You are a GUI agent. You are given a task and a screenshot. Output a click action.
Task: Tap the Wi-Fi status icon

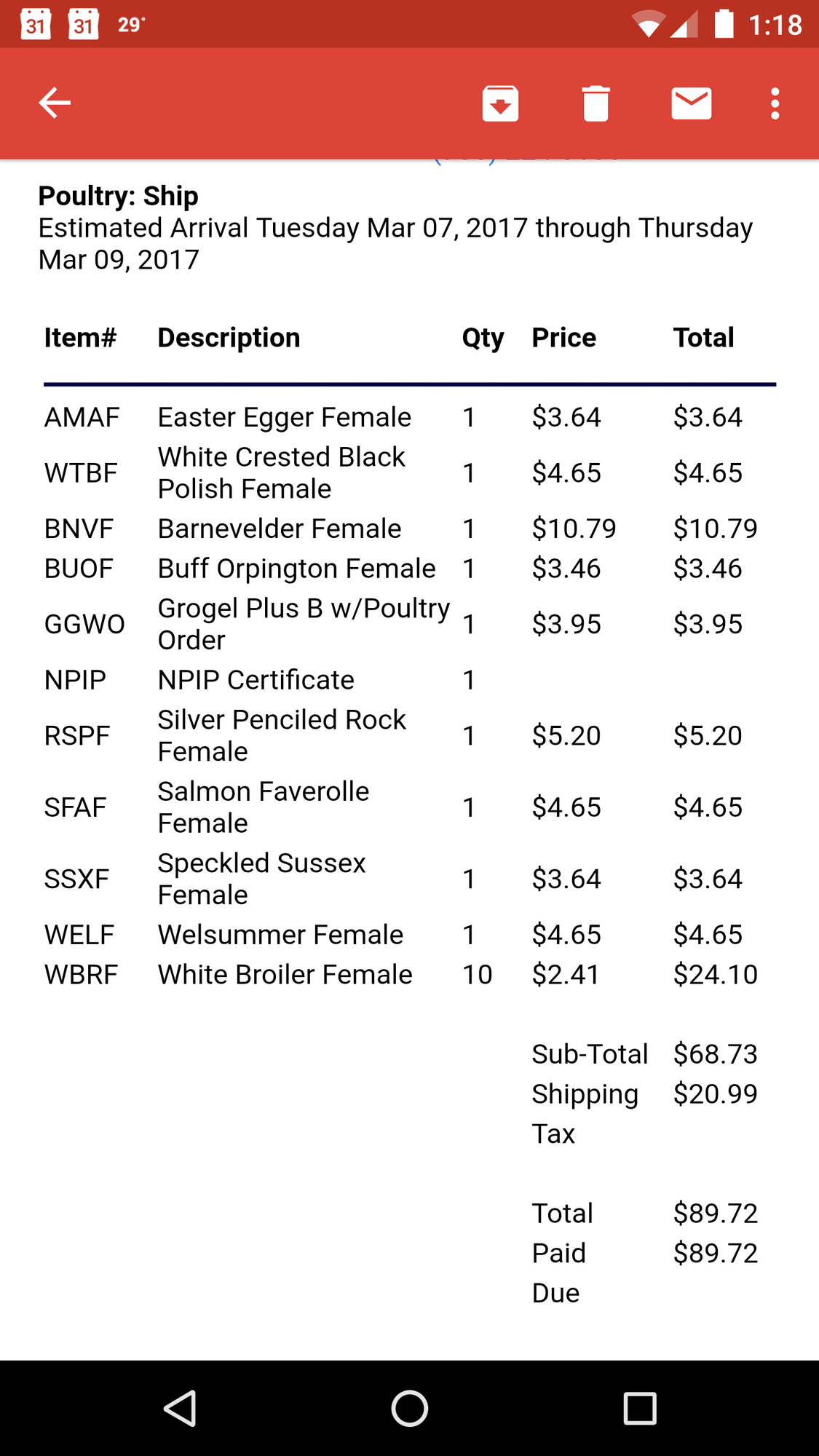647,25
